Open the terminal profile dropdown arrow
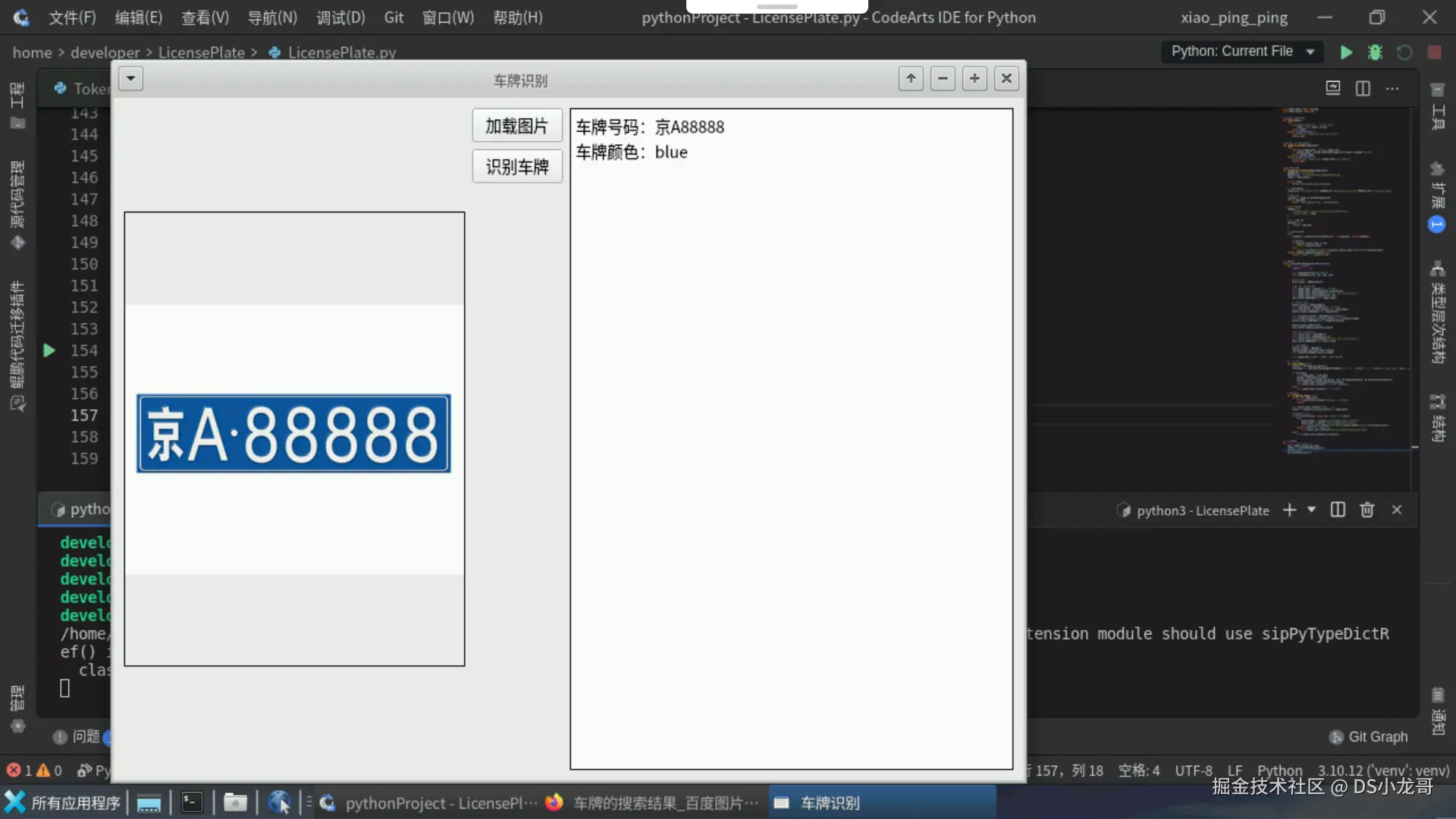Image resolution: width=1456 pixels, height=819 pixels. 1311,510
